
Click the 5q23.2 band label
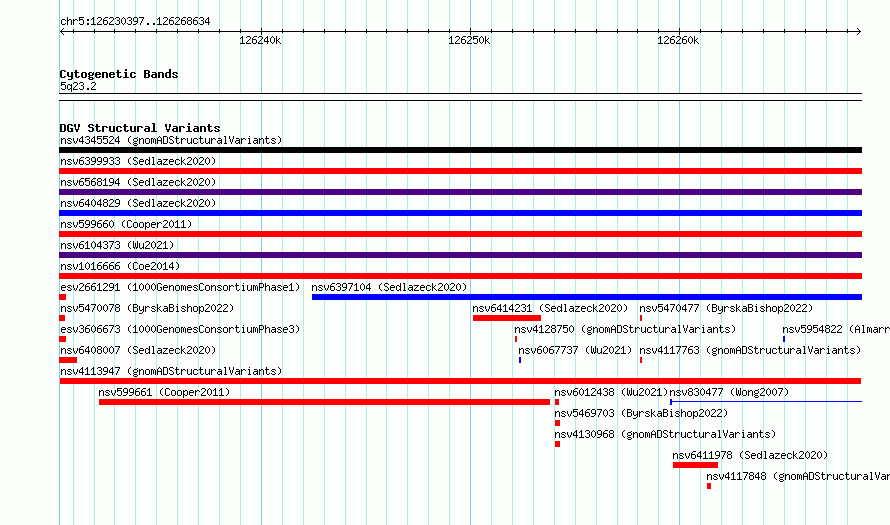coord(78,86)
